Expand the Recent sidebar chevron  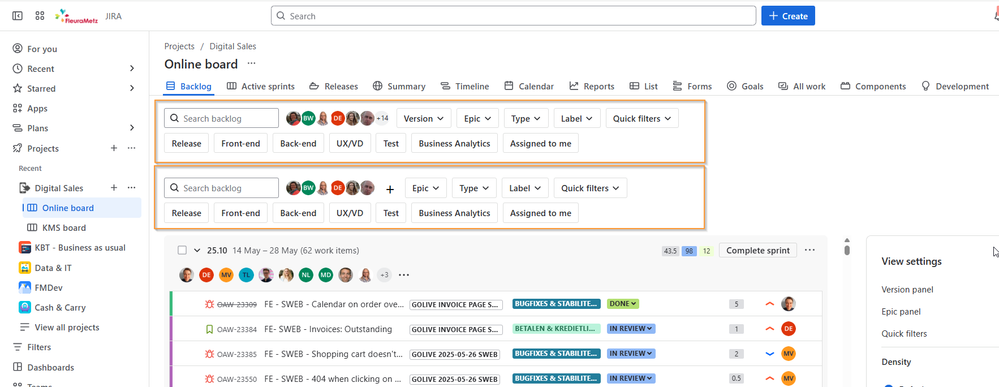click(x=132, y=68)
